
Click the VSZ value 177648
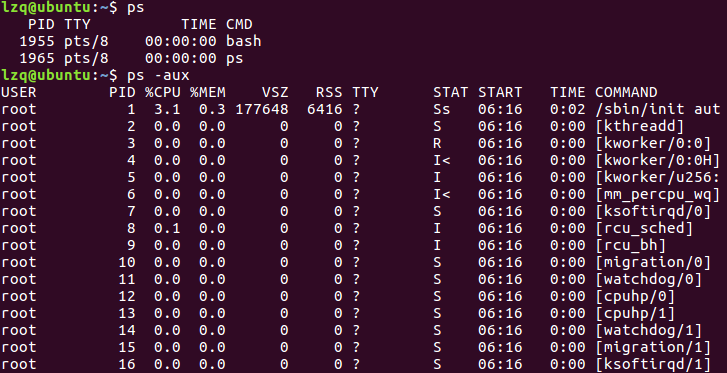click(262, 109)
